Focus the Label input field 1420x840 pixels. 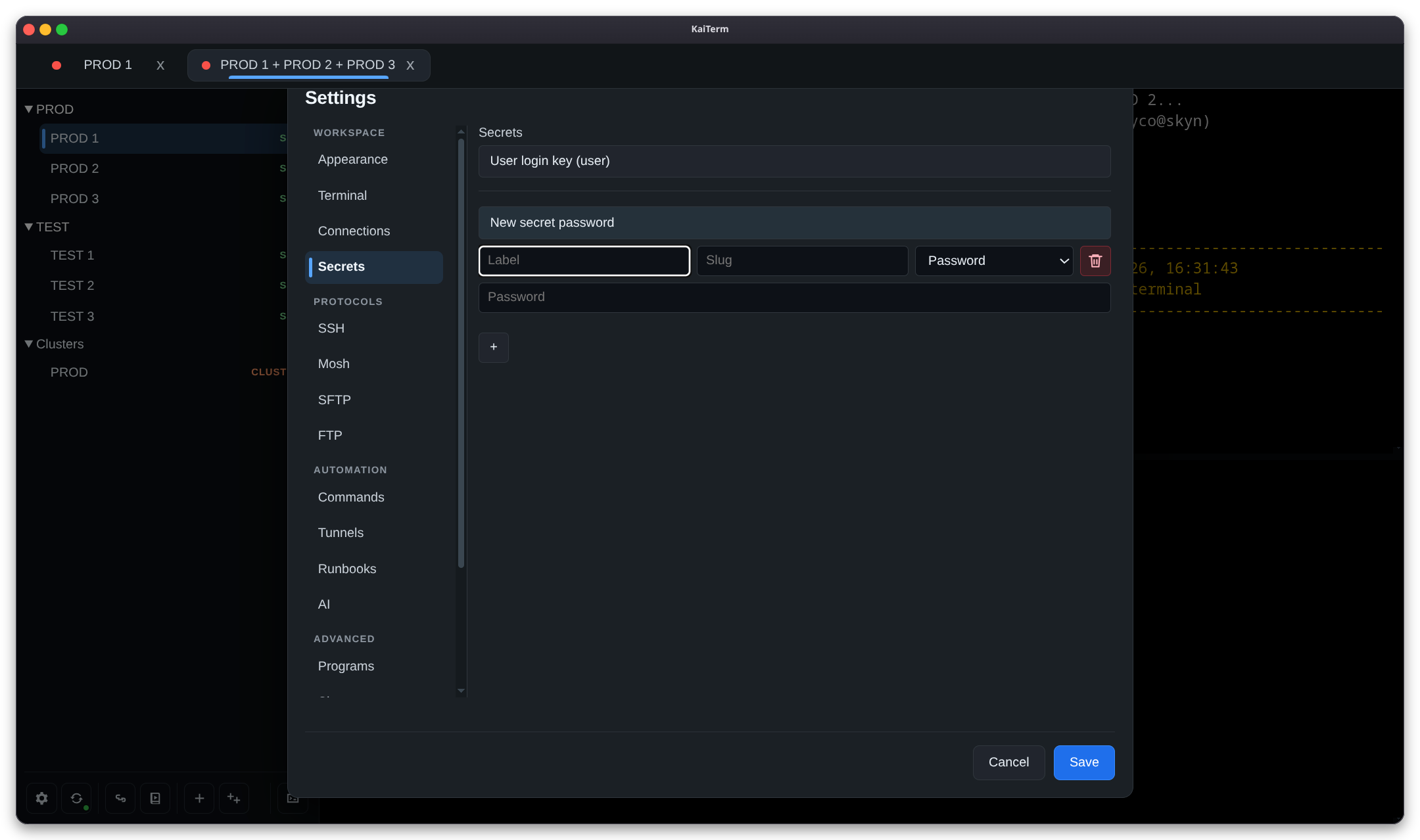[584, 261]
